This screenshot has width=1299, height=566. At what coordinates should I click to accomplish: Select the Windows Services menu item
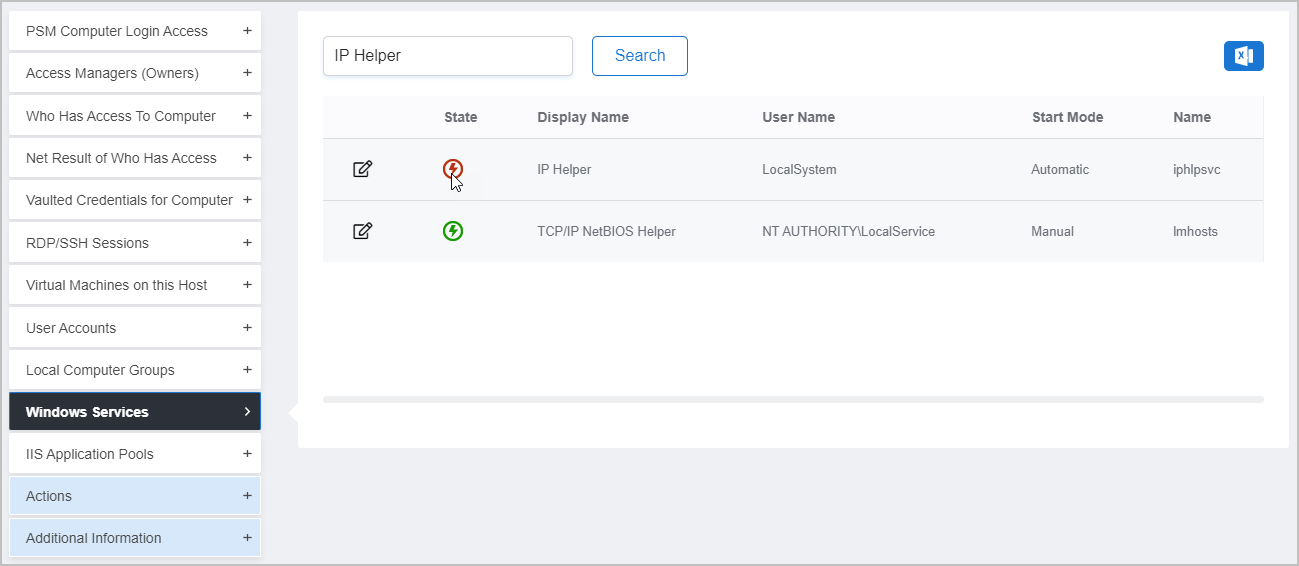(x=135, y=412)
